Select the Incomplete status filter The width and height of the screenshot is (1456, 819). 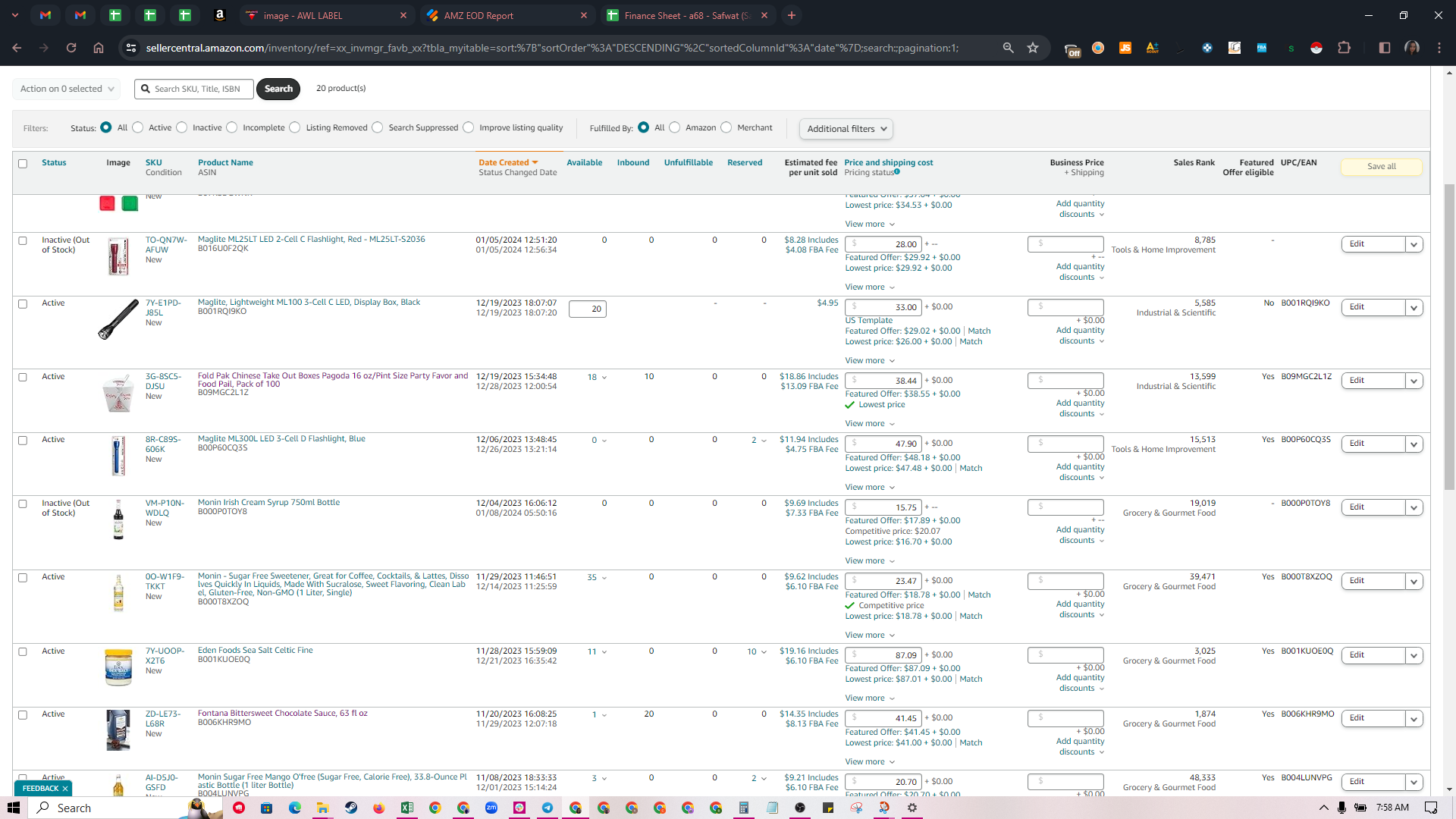coord(232,127)
